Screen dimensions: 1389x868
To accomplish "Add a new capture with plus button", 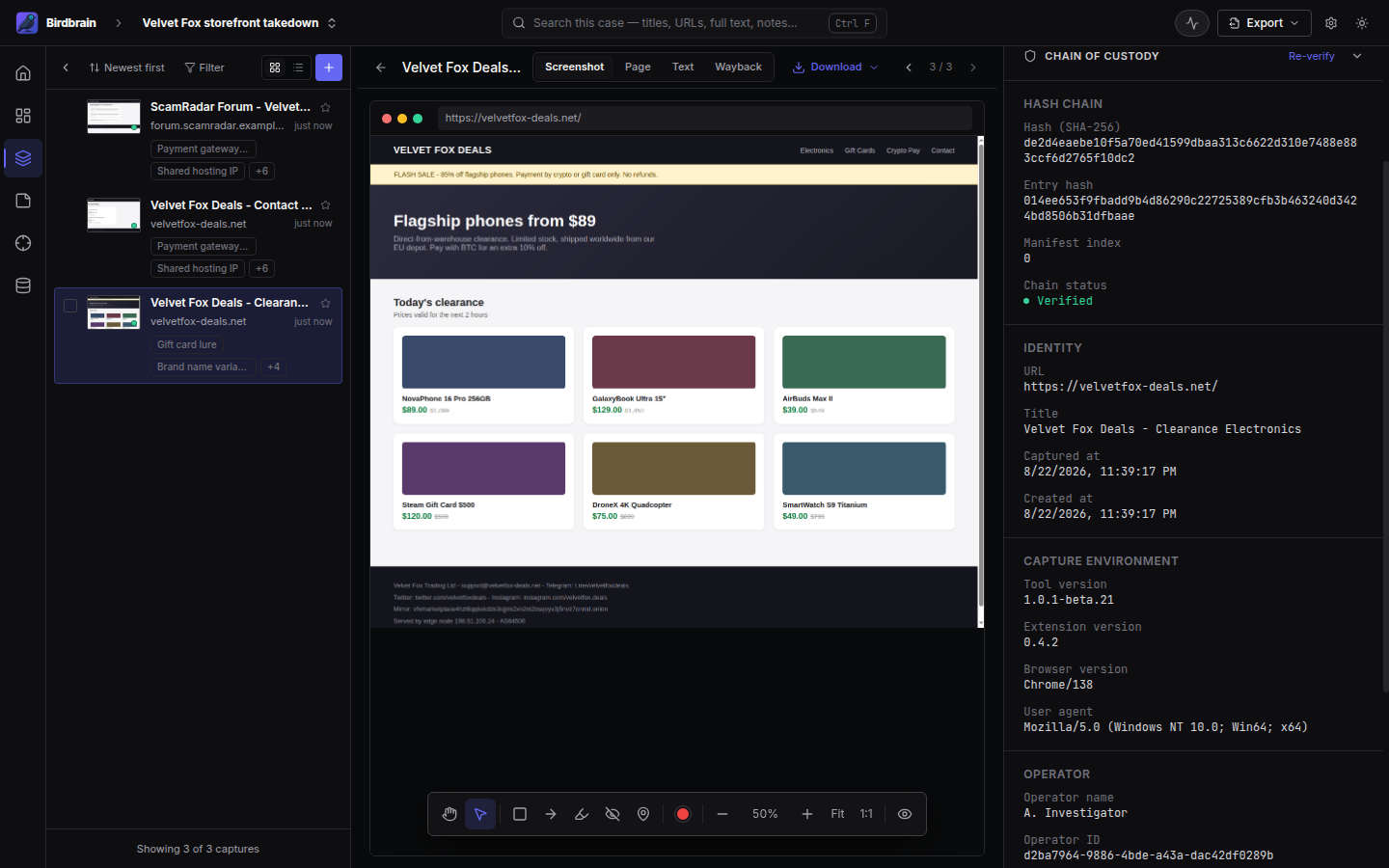I will [x=329, y=68].
